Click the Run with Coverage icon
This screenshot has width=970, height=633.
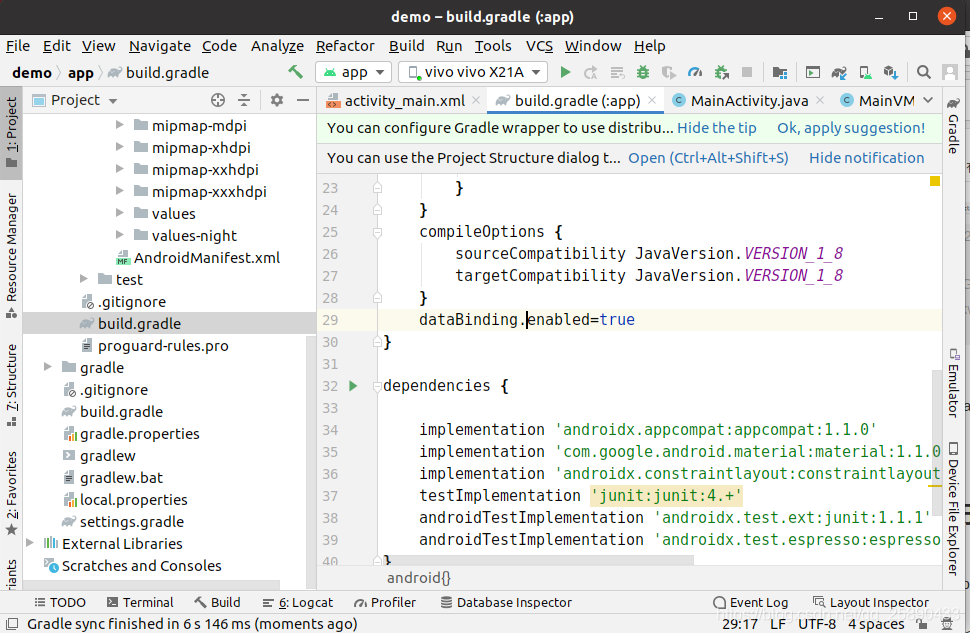669,72
